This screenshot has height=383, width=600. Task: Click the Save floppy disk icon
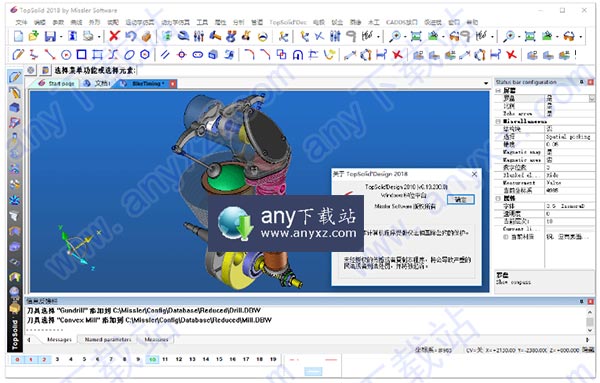coord(50,36)
